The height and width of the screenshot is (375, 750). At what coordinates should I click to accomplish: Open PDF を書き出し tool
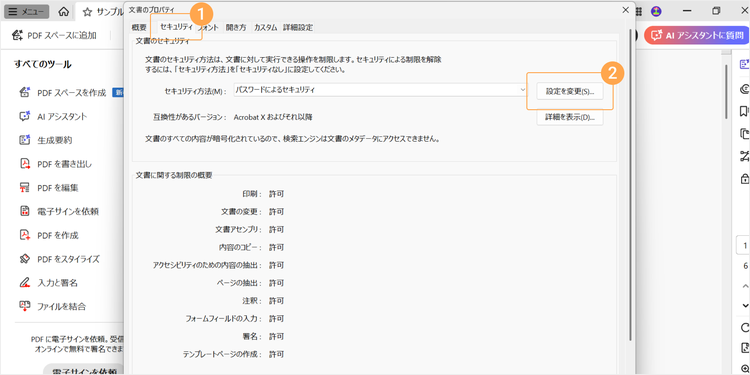(55, 164)
